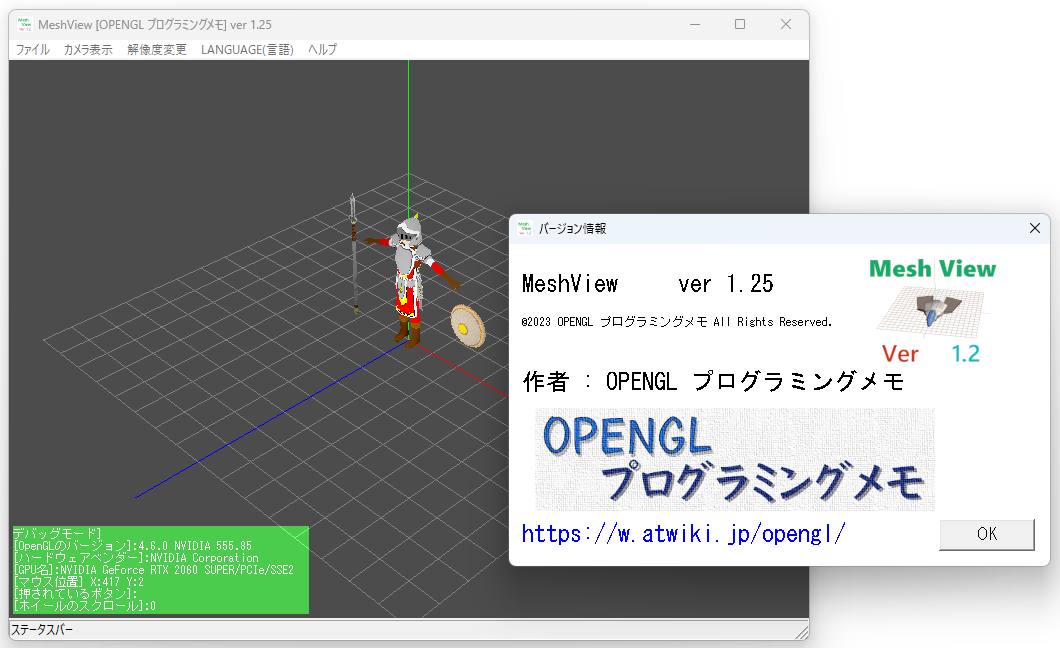This screenshot has height=648, width=1060.
Task: Click the '[押されているボタン]:' debug line
Action: [75, 594]
